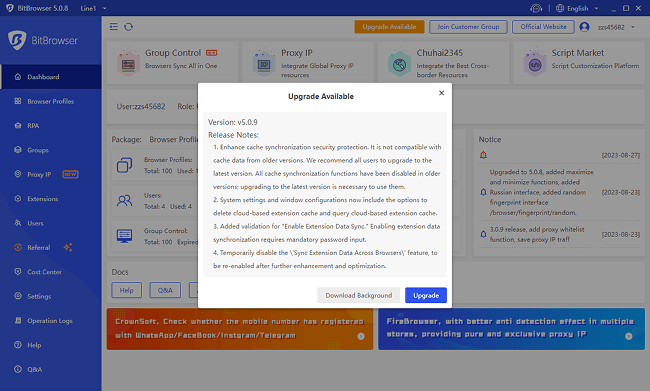Open Q&A in sidebar
Viewport: 650px width, 391px height.
(51, 369)
